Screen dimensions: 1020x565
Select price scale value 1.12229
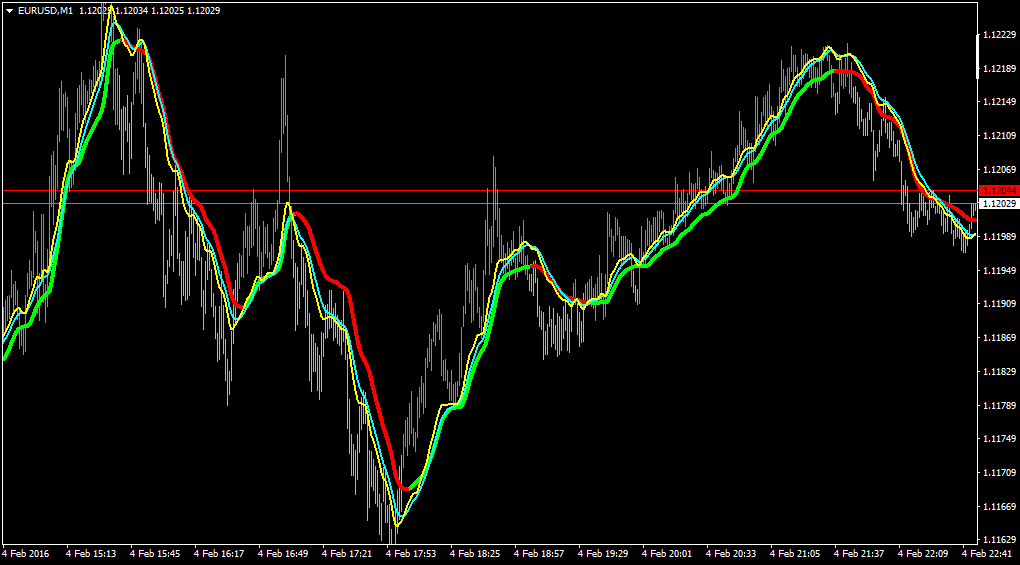1000,34
